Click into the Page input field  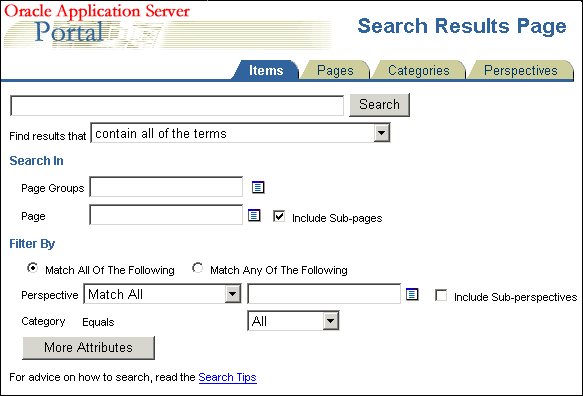coord(166,215)
